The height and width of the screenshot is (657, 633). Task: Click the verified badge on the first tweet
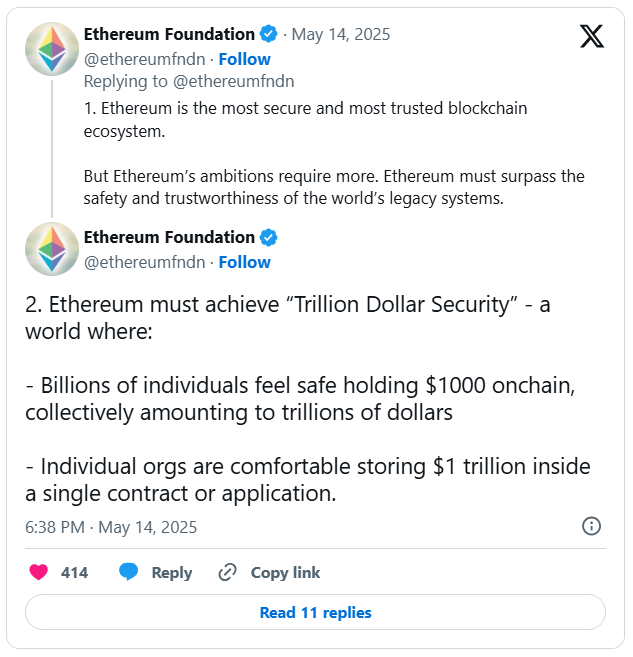[x=269, y=34]
